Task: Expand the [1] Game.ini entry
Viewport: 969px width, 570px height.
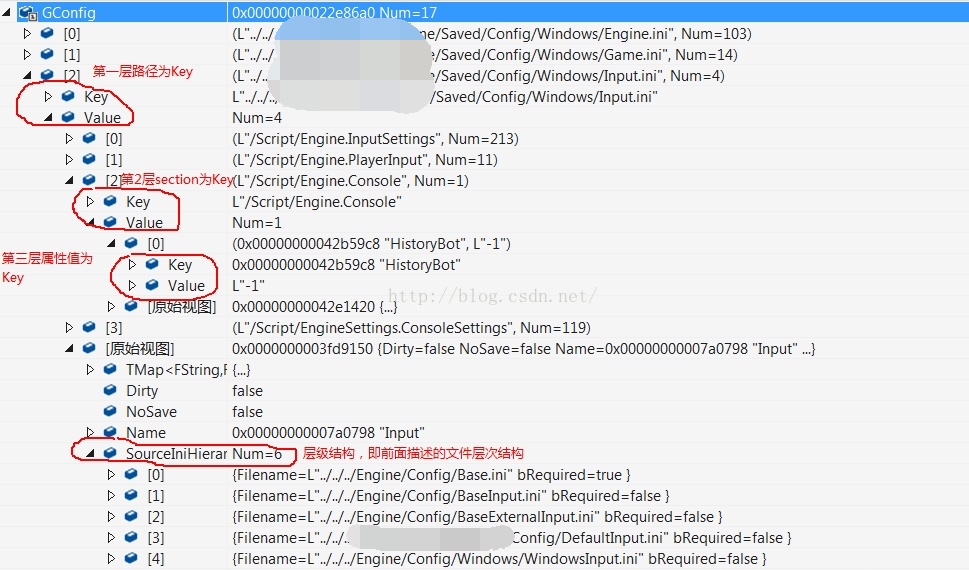Action: tap(27, 54)
